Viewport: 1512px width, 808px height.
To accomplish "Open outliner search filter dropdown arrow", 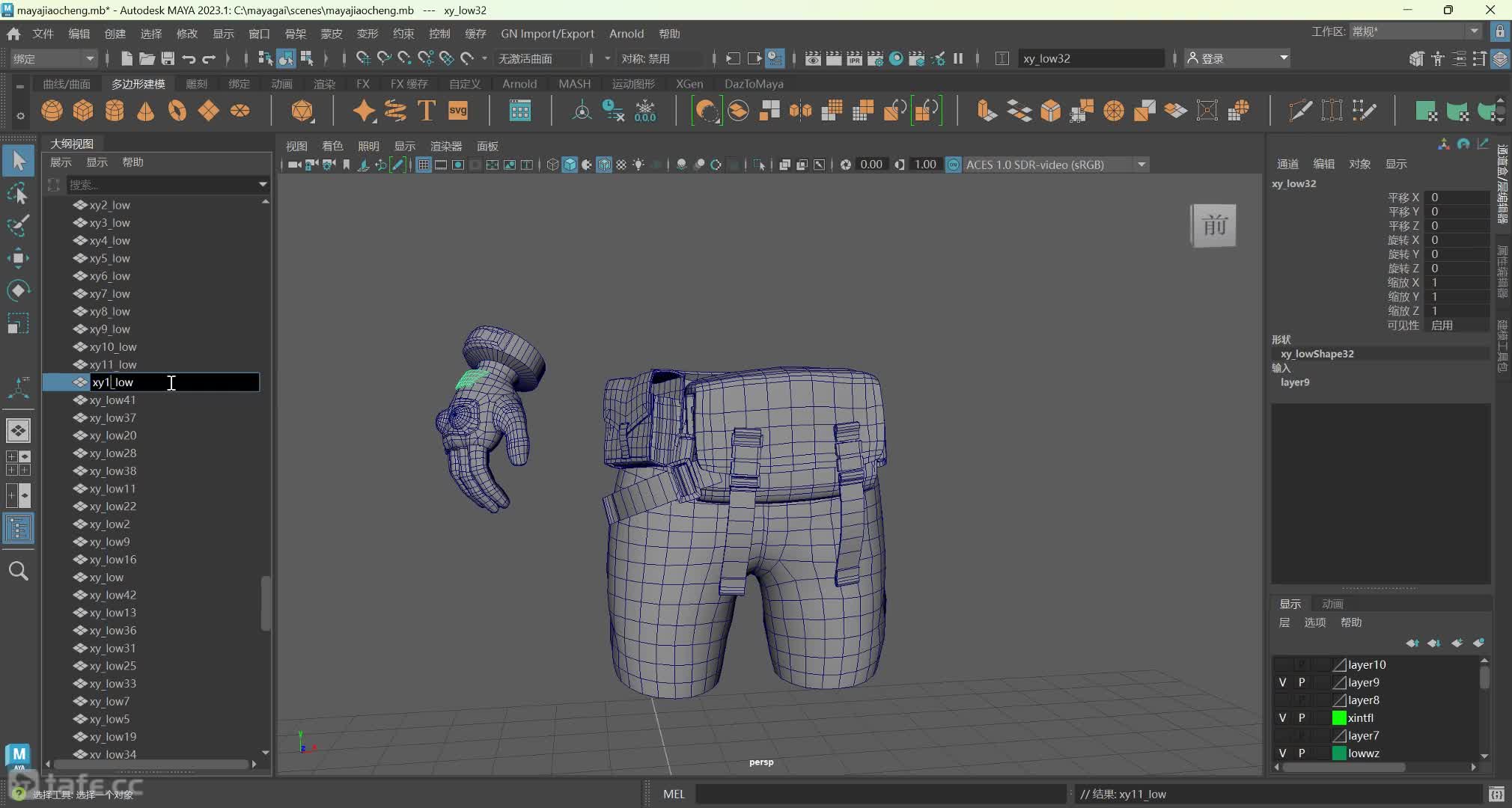I will pyautogui.click(x=263, y=184).
